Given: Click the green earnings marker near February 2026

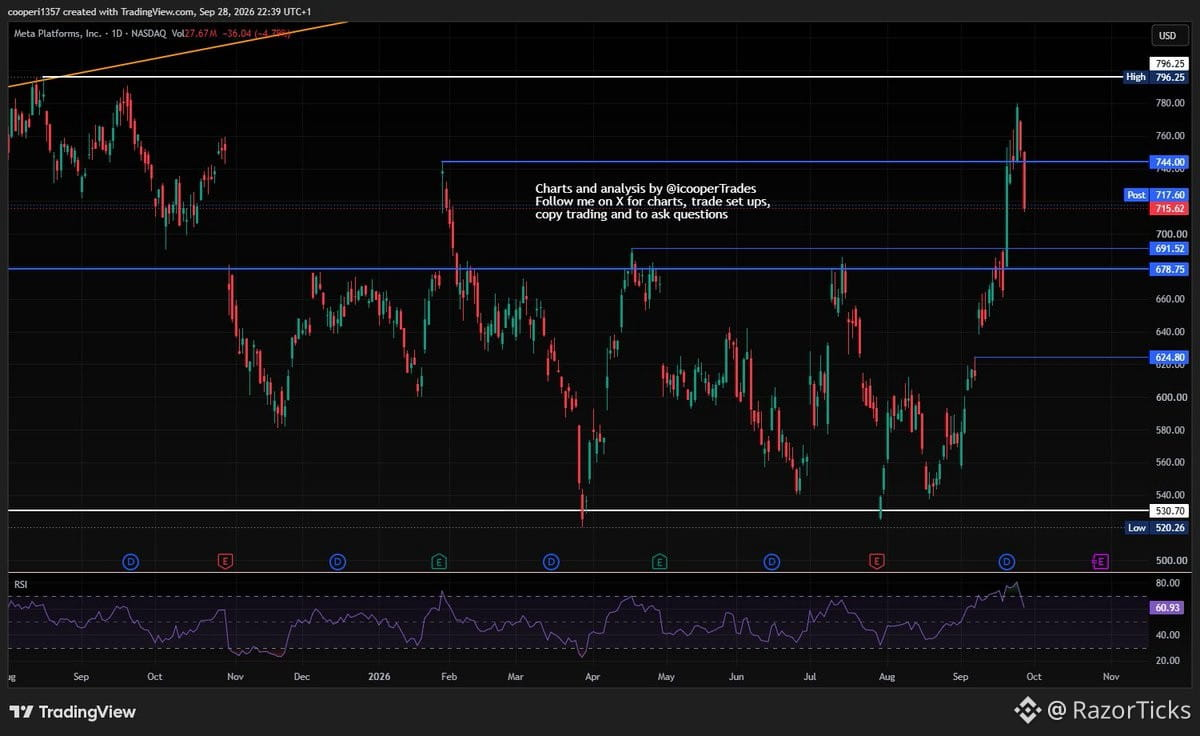Looking at the screenshot, I should click(x=439, y=562).
